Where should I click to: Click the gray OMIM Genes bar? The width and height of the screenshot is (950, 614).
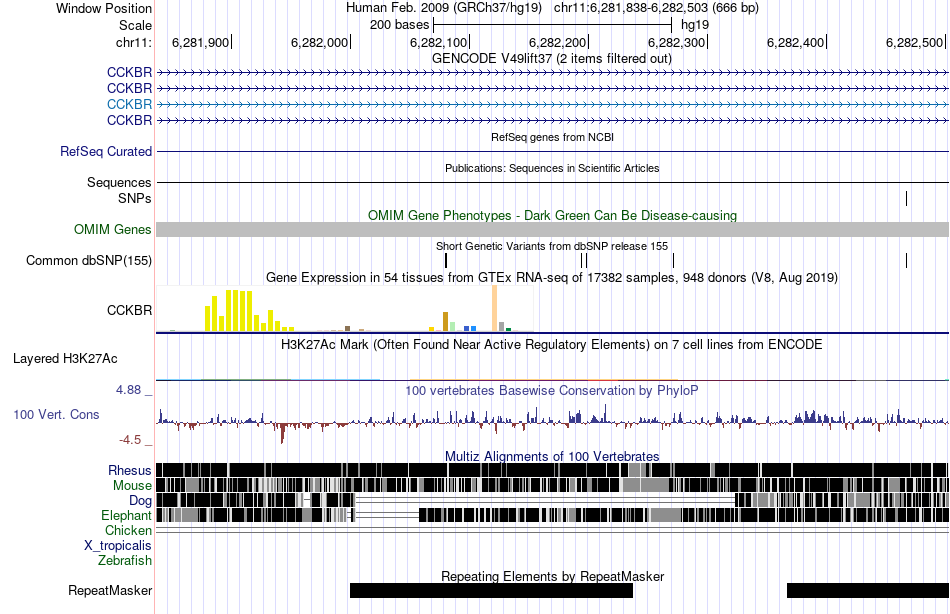coord(552,229)
